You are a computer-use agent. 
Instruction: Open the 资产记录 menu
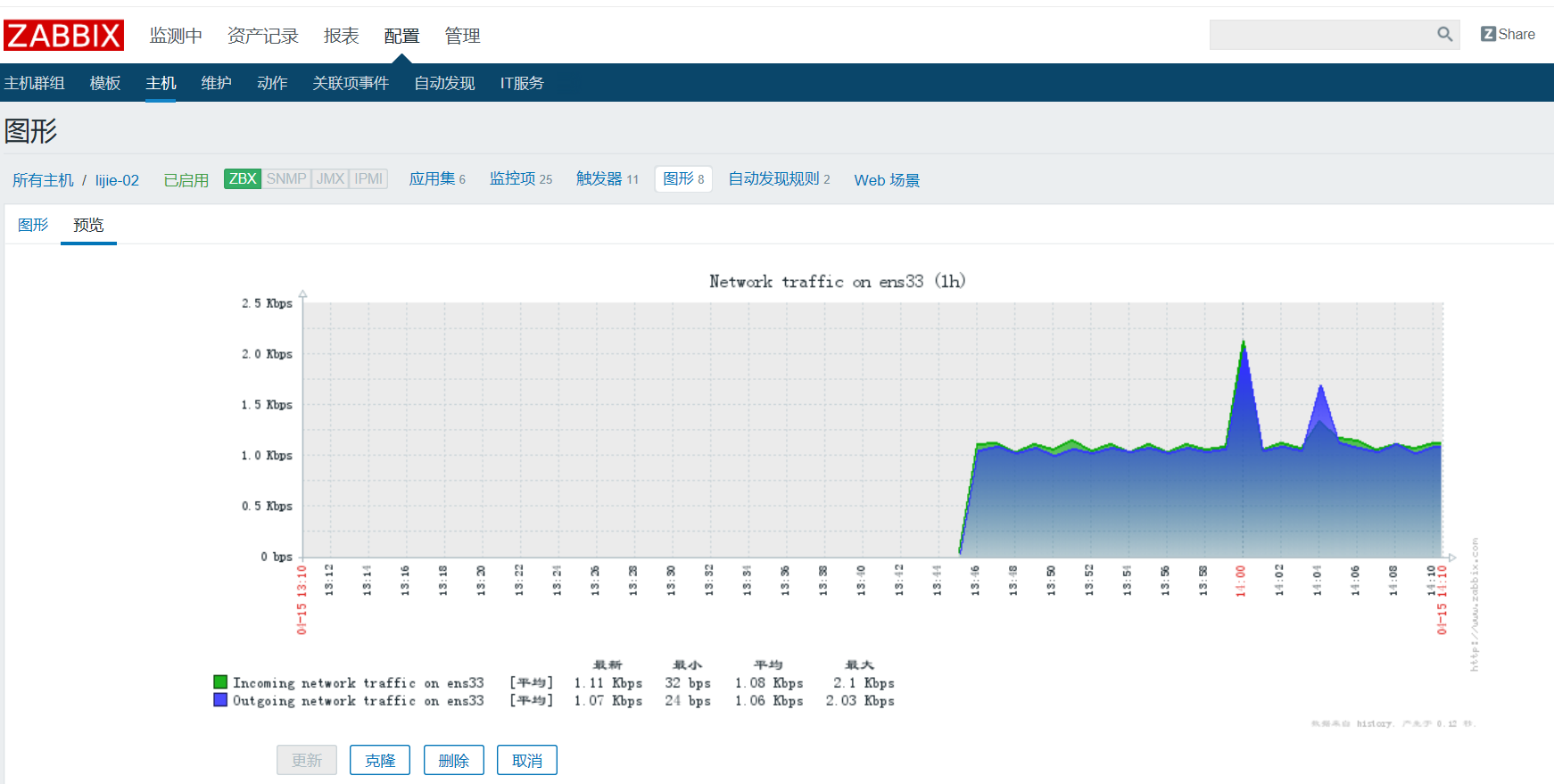pyautogui.click(x=262, y=36)
